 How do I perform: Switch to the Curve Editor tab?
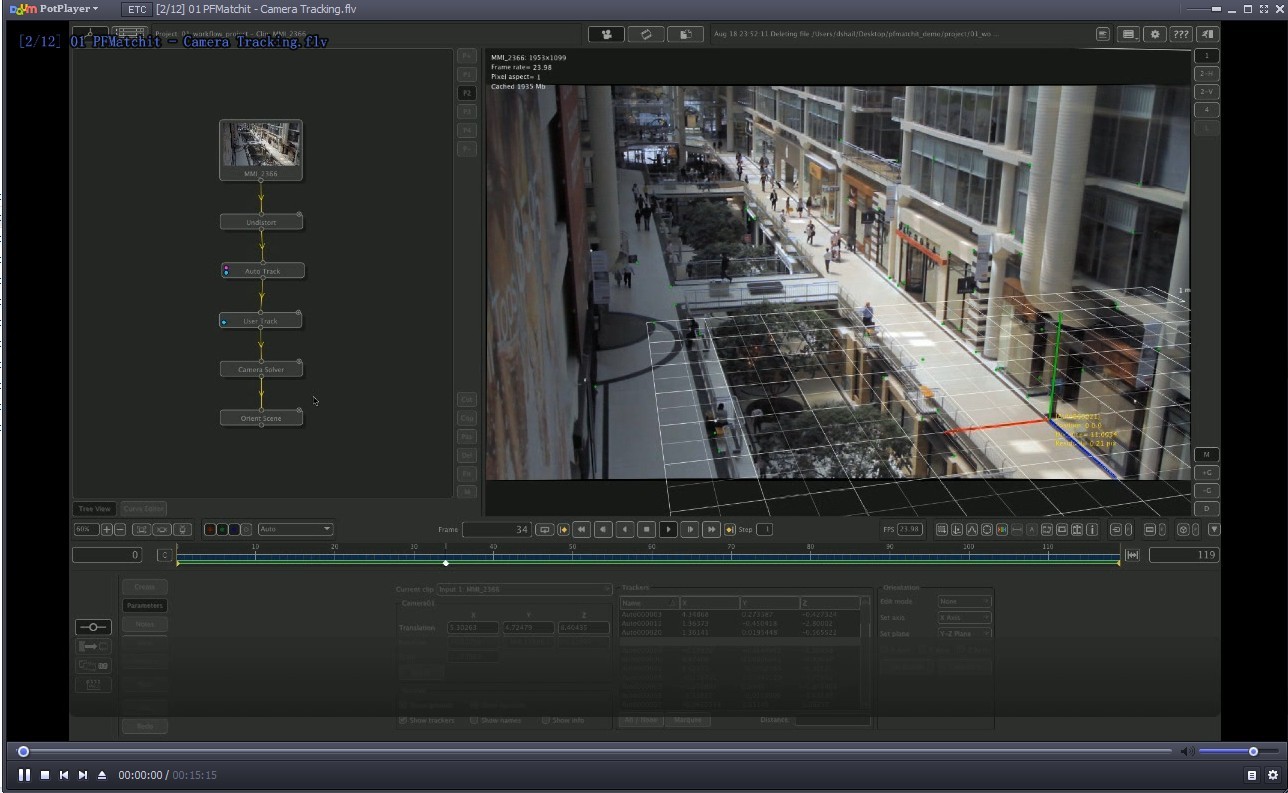pos(143,509)
